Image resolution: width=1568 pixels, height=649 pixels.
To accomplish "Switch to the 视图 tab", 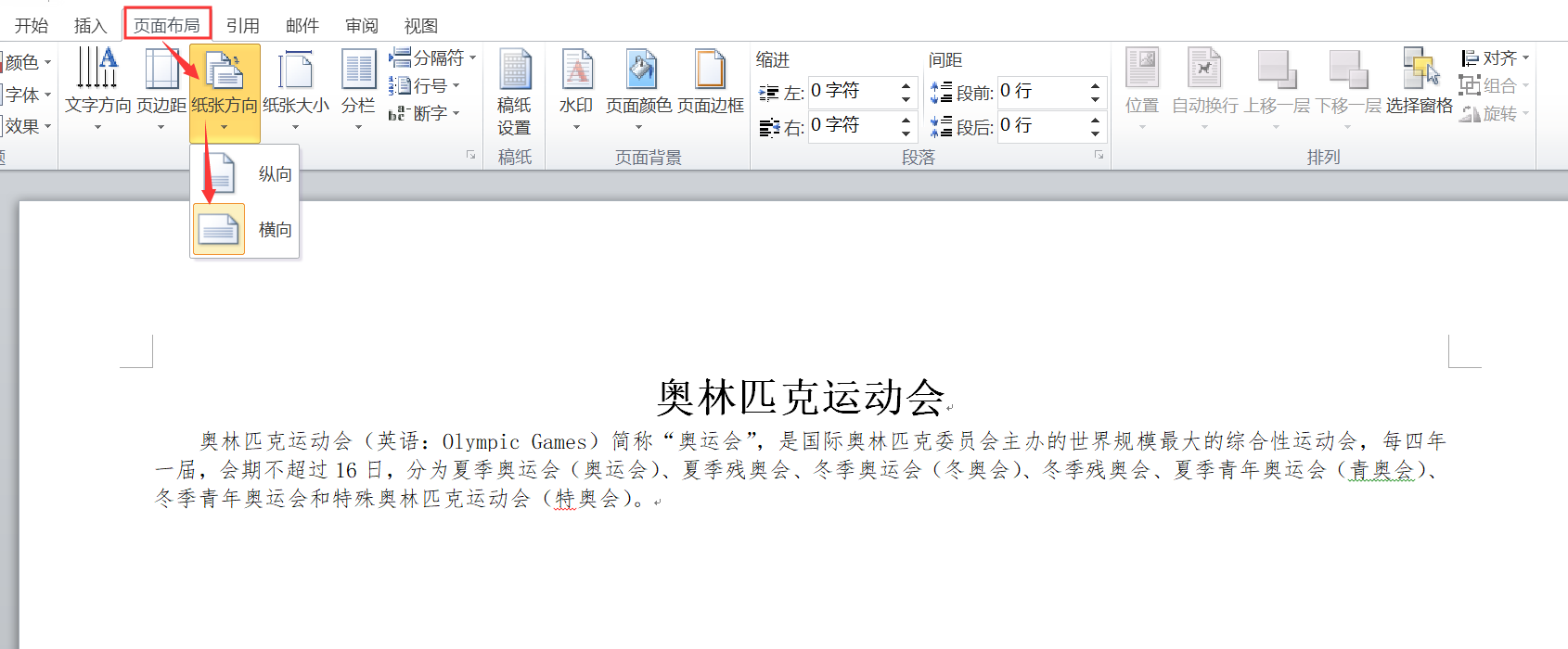I will point(421,25).
